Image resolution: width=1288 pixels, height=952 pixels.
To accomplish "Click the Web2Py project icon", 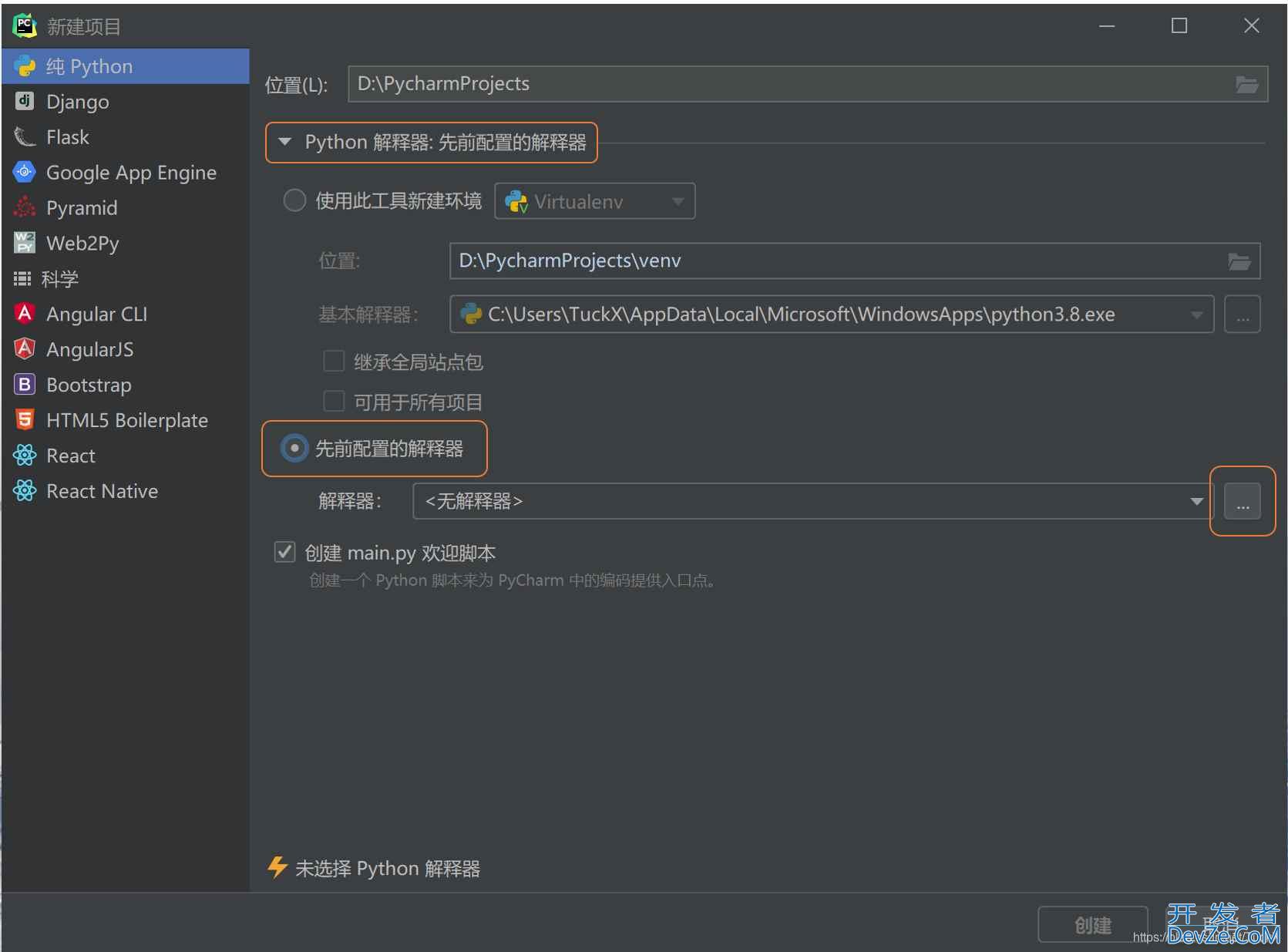I will pos(25,243).
